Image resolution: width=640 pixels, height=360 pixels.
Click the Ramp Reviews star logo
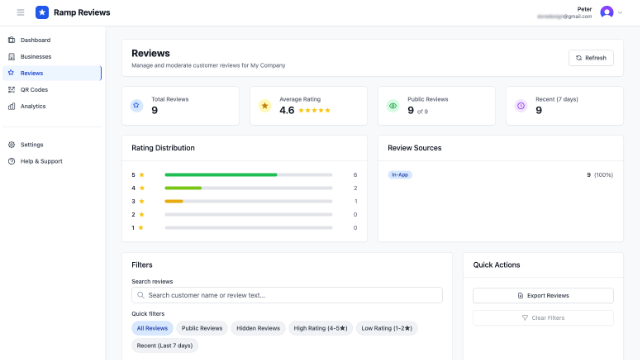(x=42, y=13)
